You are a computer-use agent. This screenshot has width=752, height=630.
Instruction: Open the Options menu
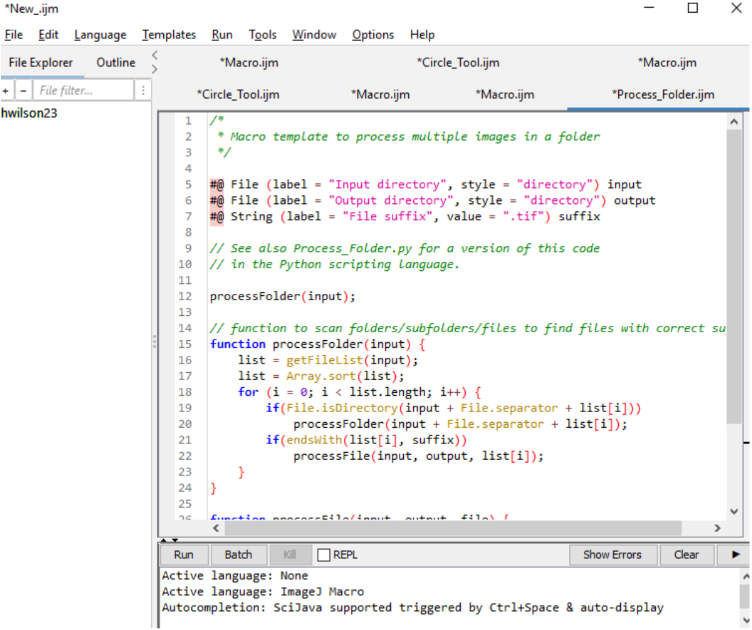click(x=373, y=35)
